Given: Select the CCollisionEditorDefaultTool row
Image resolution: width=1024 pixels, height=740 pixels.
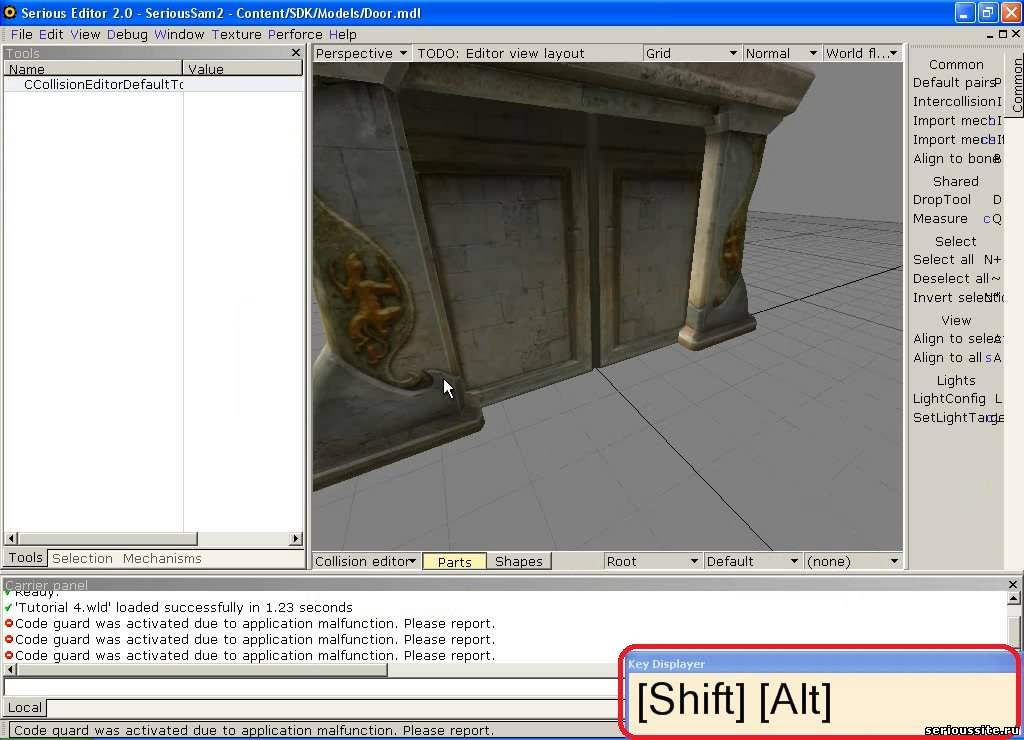Looking at the screenshot, I should point(154,85).
